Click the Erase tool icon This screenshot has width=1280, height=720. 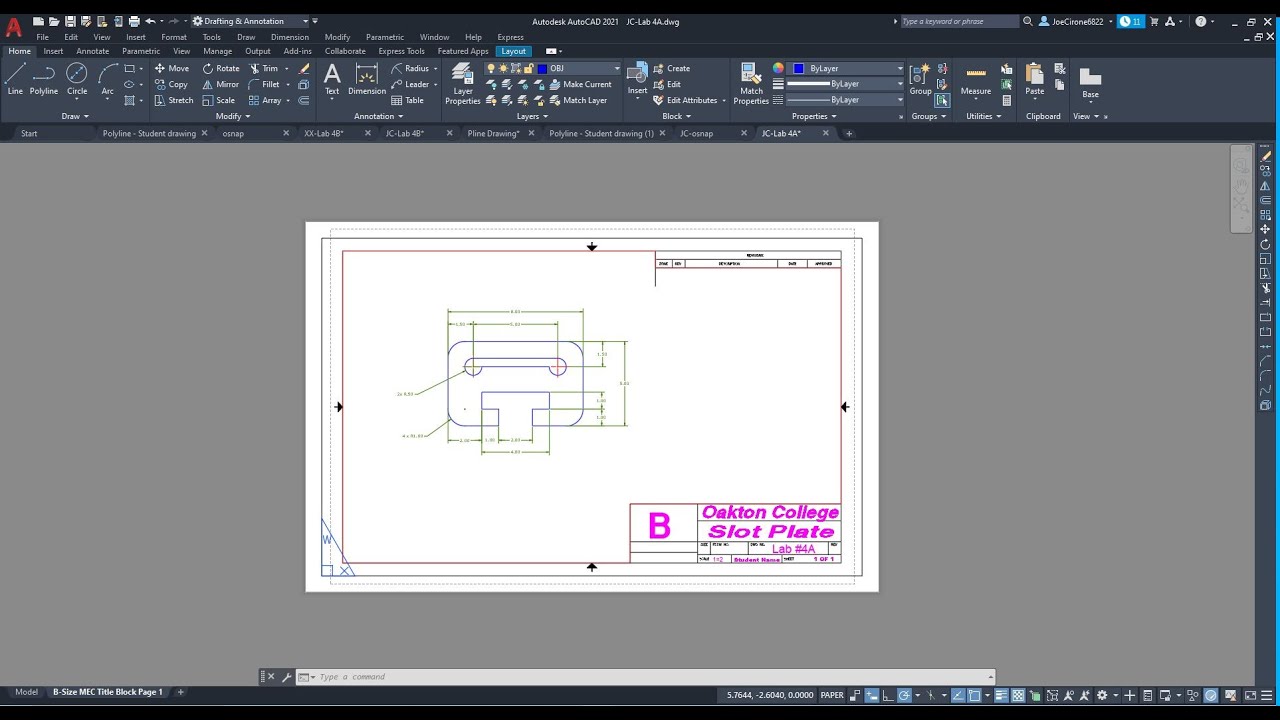(x=304, y=69)
